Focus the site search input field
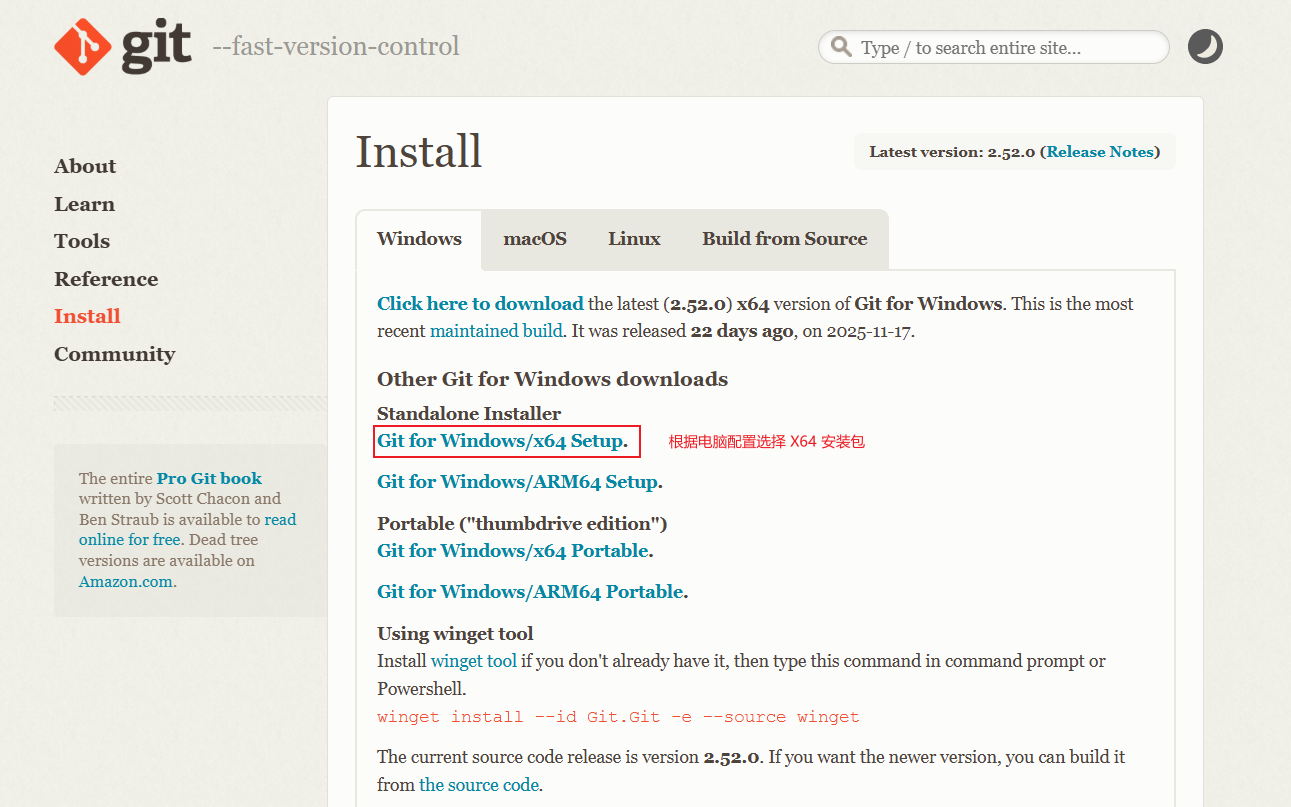This screenshot has width=1291, height=807. coord(994,47)
